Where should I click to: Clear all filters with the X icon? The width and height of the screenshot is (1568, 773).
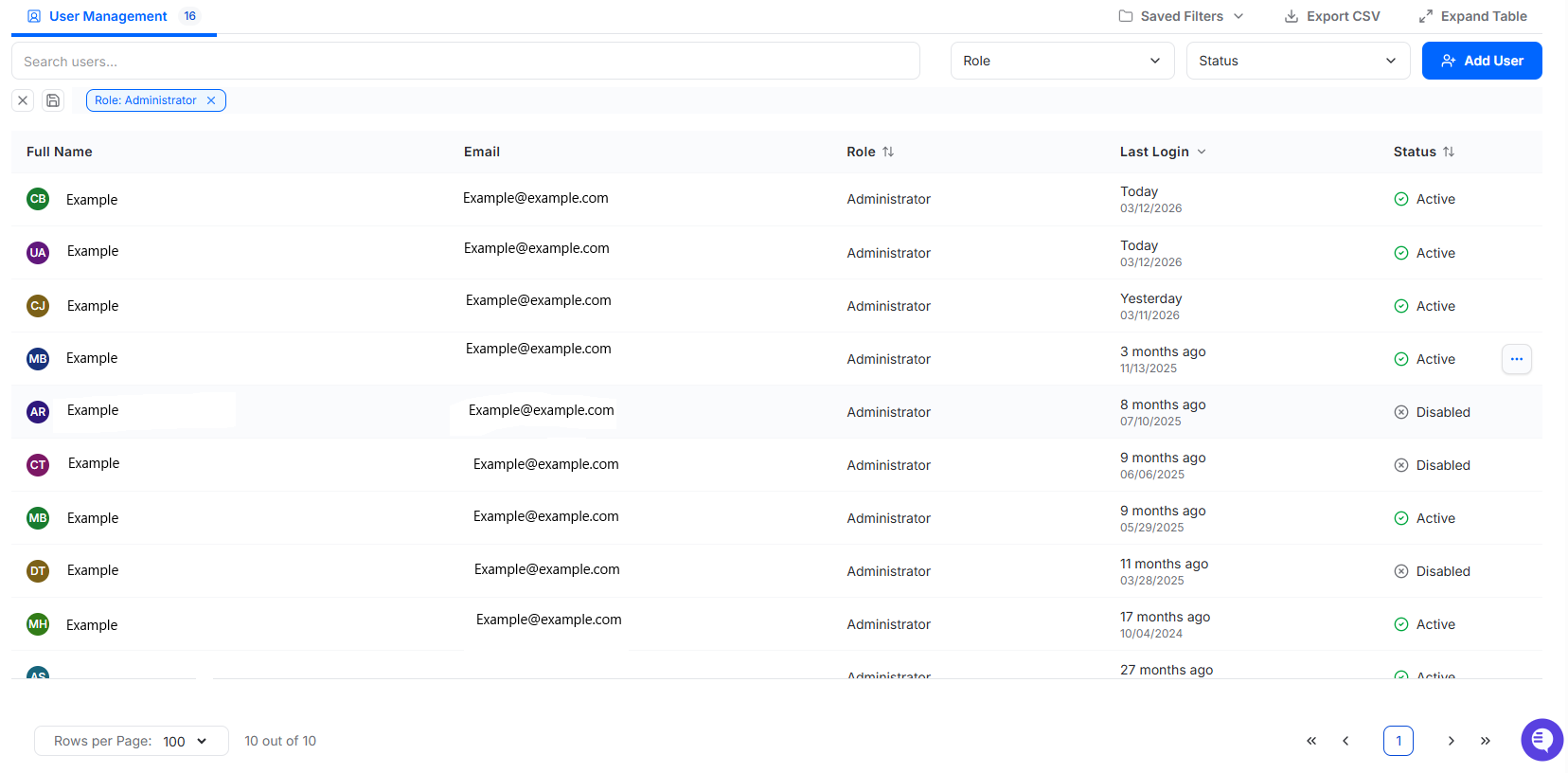coord(23,100)
